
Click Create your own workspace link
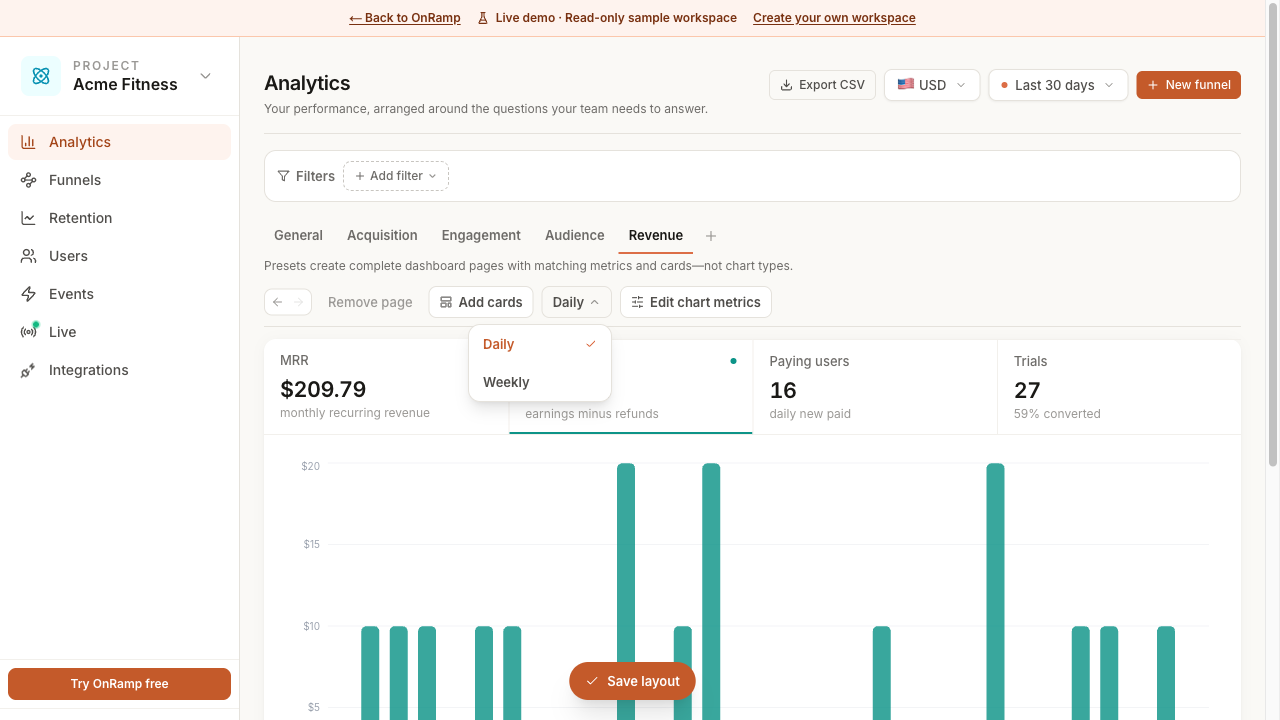834,18
